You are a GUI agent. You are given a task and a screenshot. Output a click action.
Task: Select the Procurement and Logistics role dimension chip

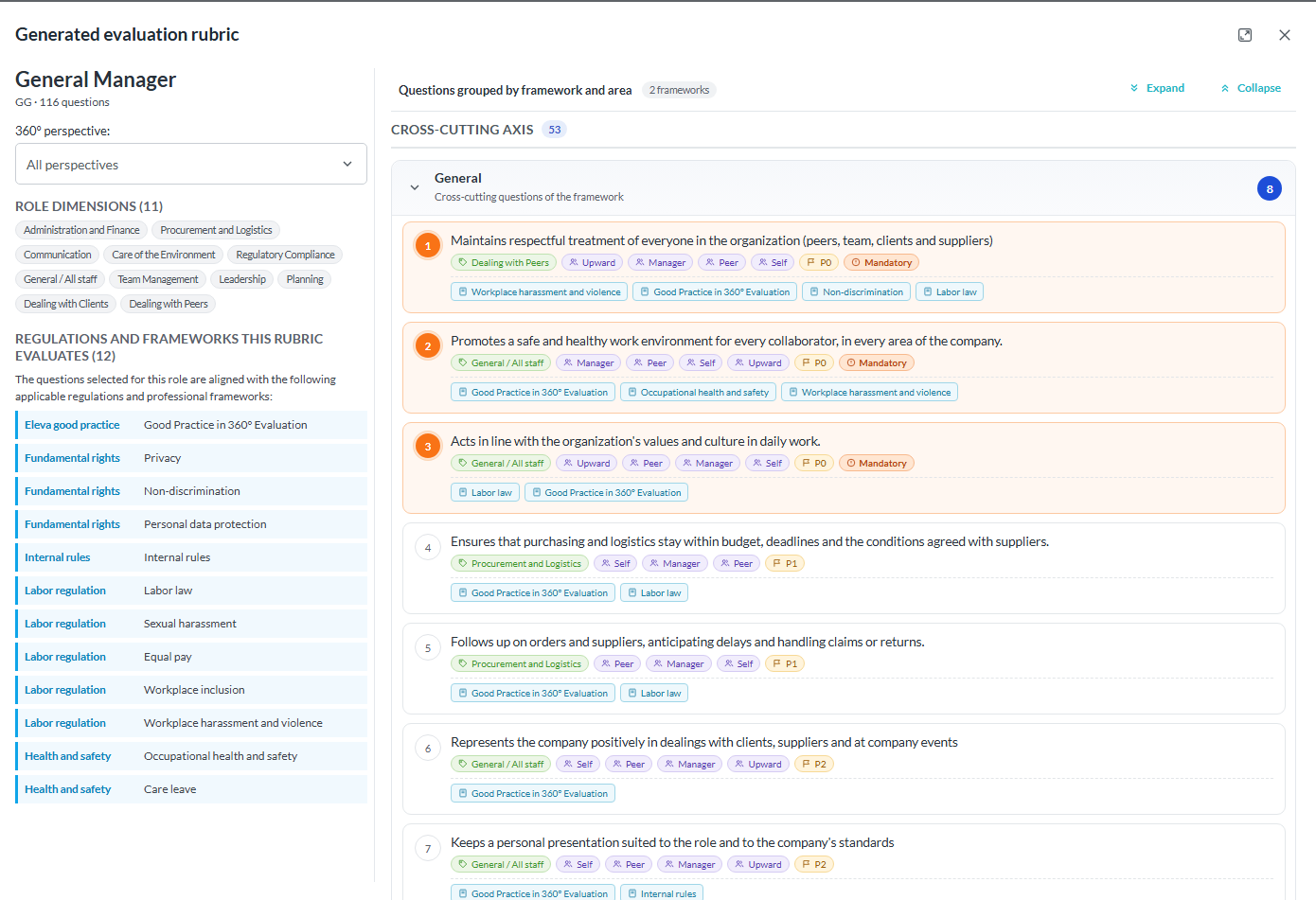tap(216, 230)
